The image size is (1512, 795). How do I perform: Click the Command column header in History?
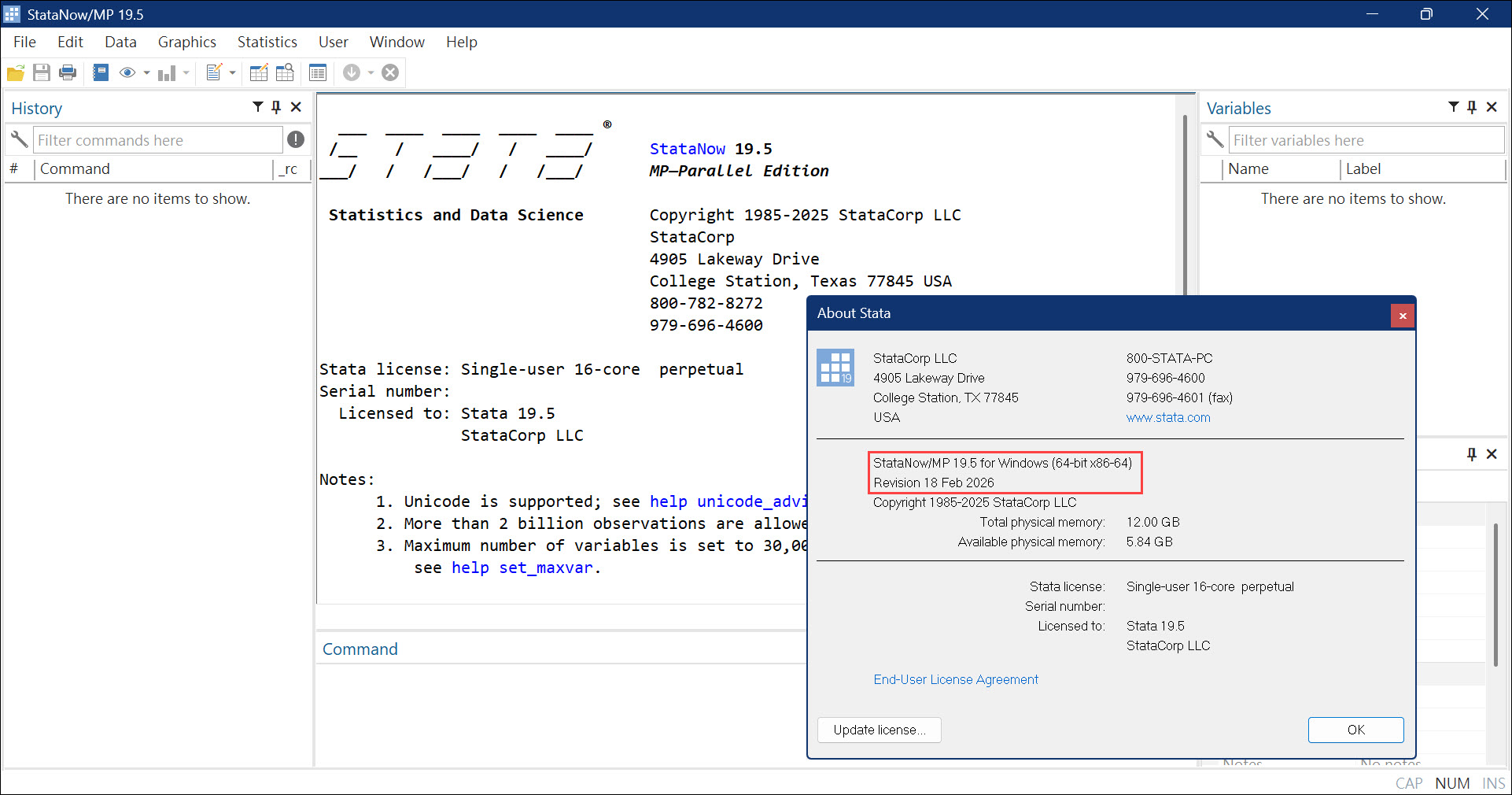[x=153, y=168]
